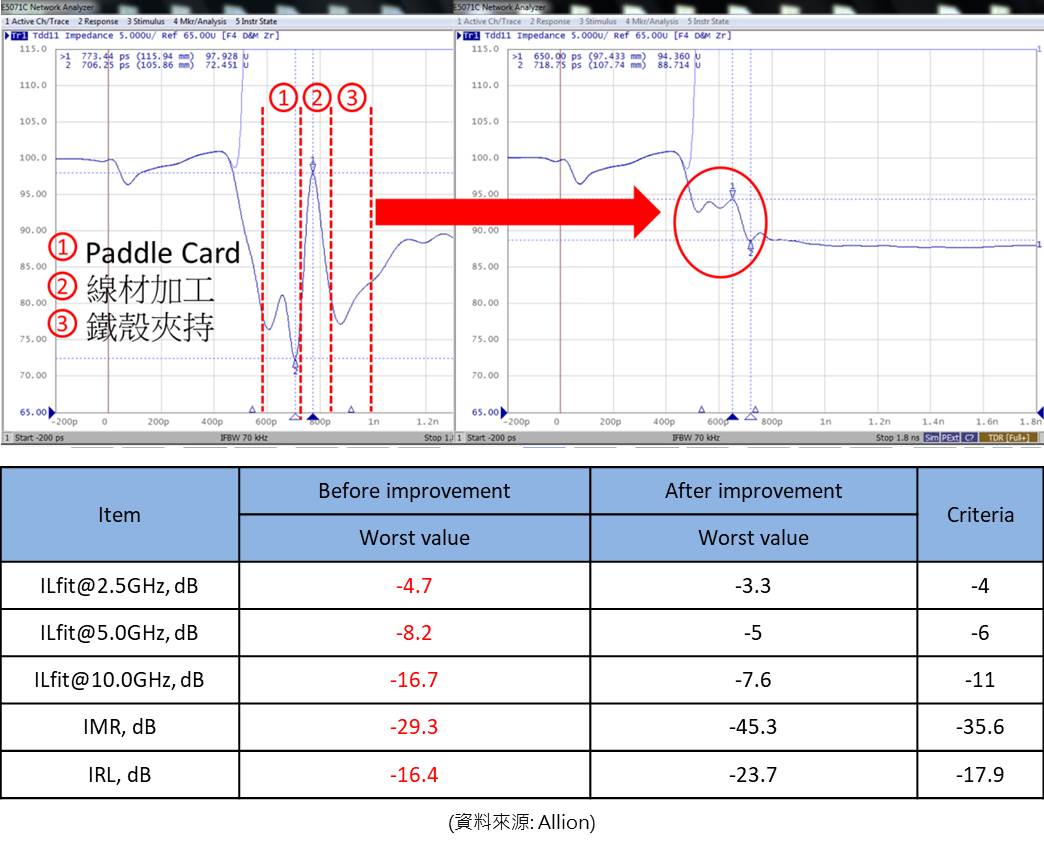Click small hollow triangle between 400p and 600p, right chart
1044x845 pixels.
701,410
